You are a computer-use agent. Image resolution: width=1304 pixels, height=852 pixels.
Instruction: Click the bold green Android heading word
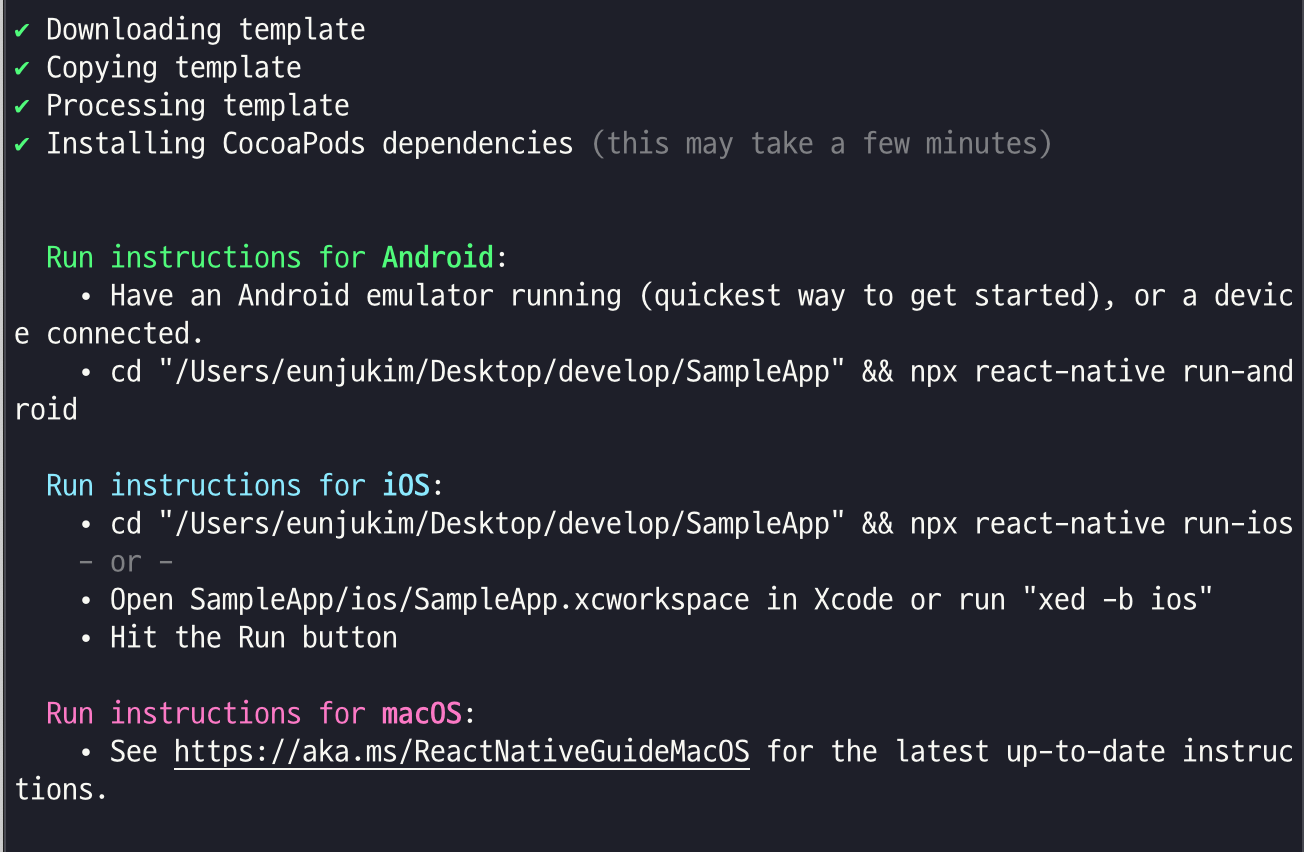(x=437, y=258)
